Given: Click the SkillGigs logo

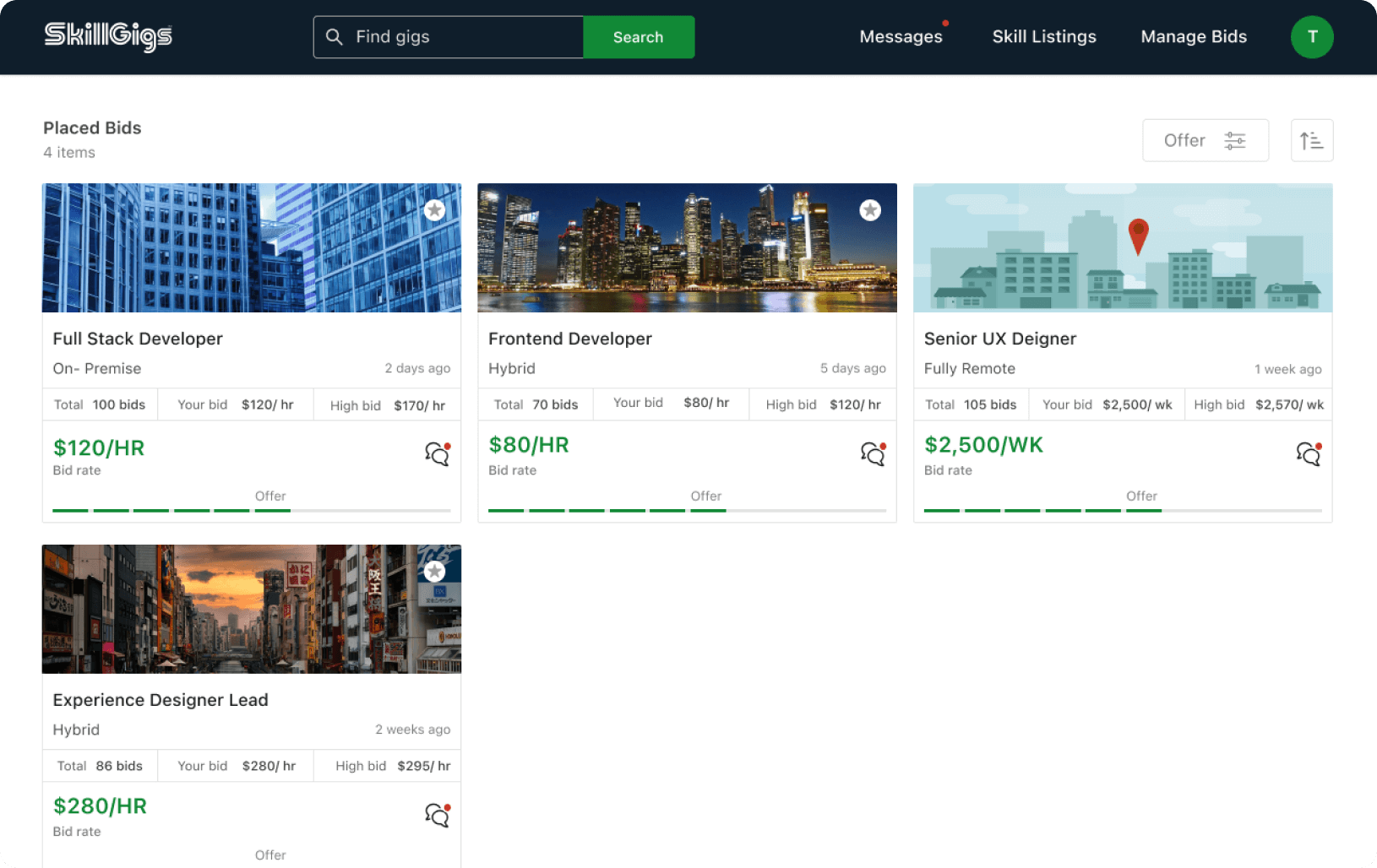Looking at the screenshot, I should click(x=108, y=36).
